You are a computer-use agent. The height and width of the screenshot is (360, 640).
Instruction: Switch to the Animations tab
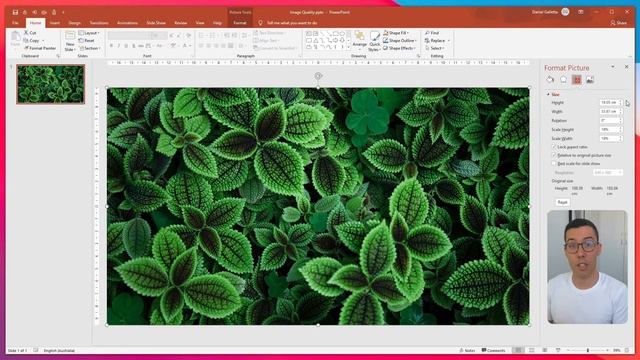pos(127,23)
